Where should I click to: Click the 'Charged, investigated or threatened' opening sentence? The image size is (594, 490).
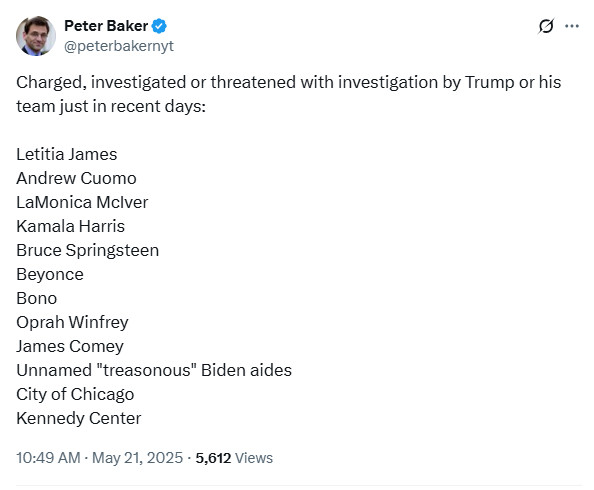(289, 94)
